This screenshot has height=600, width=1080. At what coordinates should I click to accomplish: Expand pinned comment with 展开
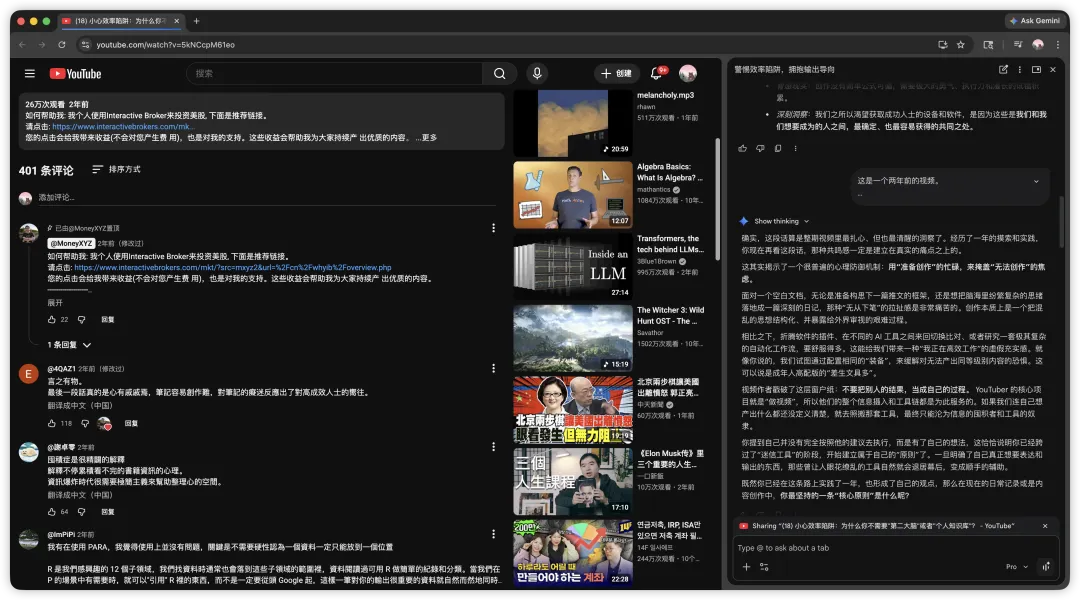[x=55, y=302]
